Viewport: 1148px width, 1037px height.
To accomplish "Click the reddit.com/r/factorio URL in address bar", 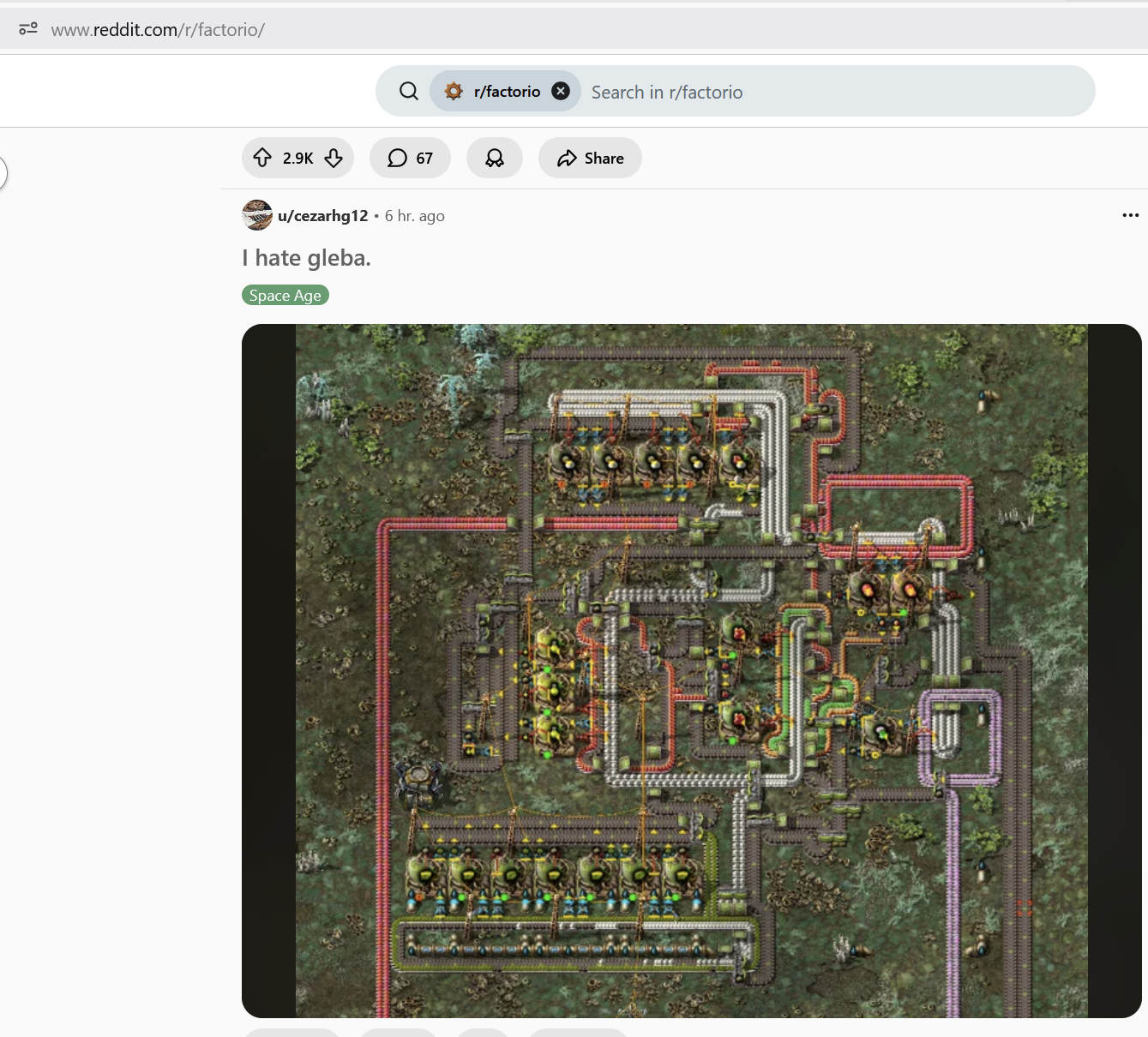I will click(158, 29).
